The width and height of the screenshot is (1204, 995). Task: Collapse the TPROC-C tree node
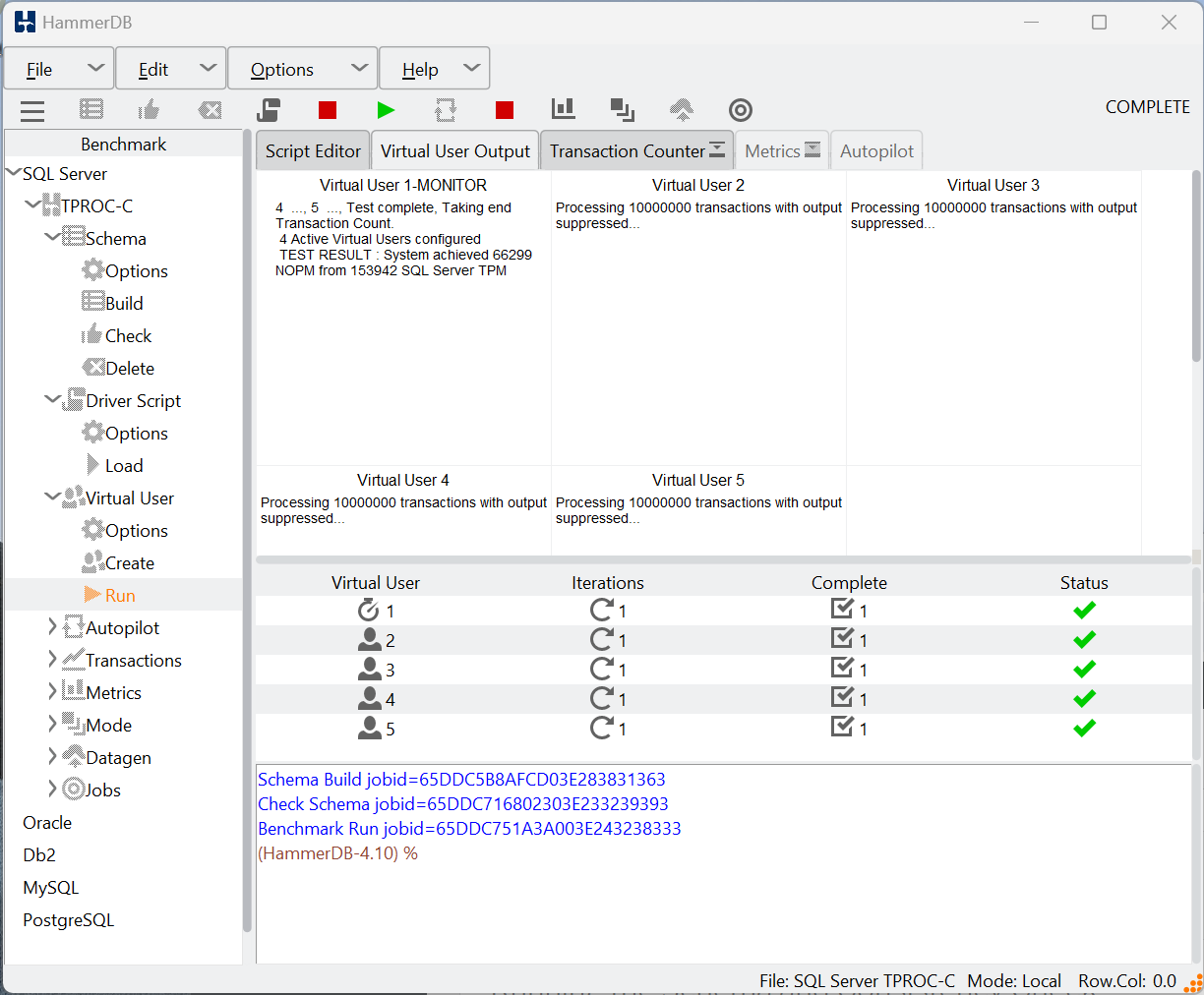(32, 205)
